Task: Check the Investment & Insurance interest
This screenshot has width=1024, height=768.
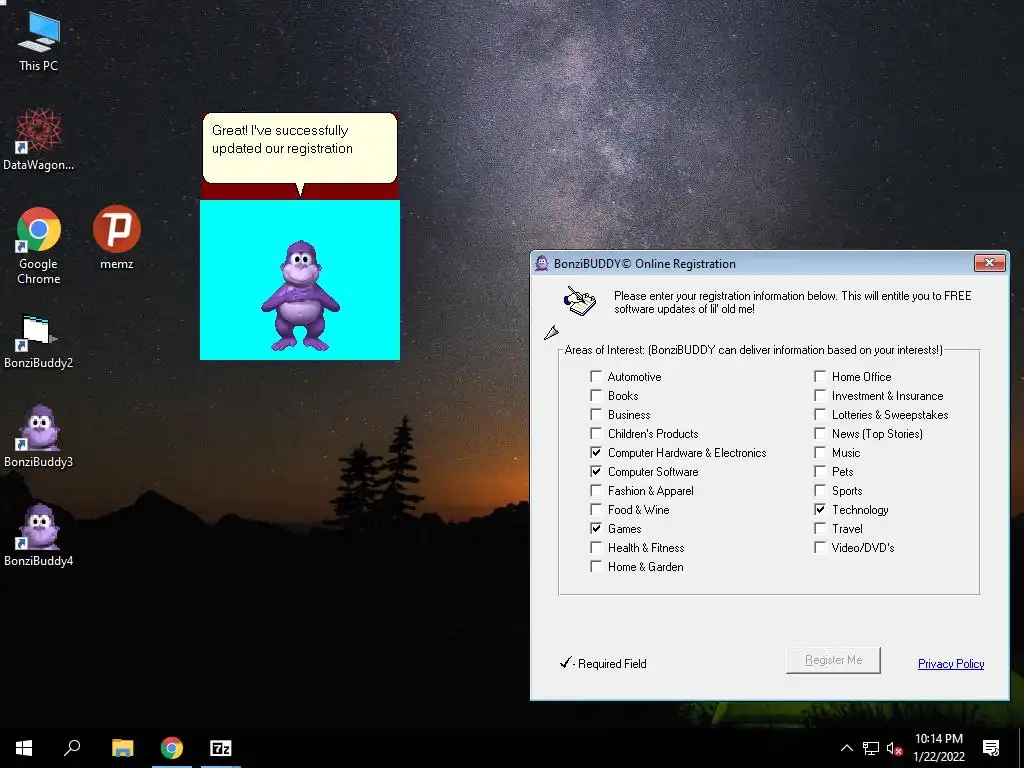Action: click(x=820, y=395)
